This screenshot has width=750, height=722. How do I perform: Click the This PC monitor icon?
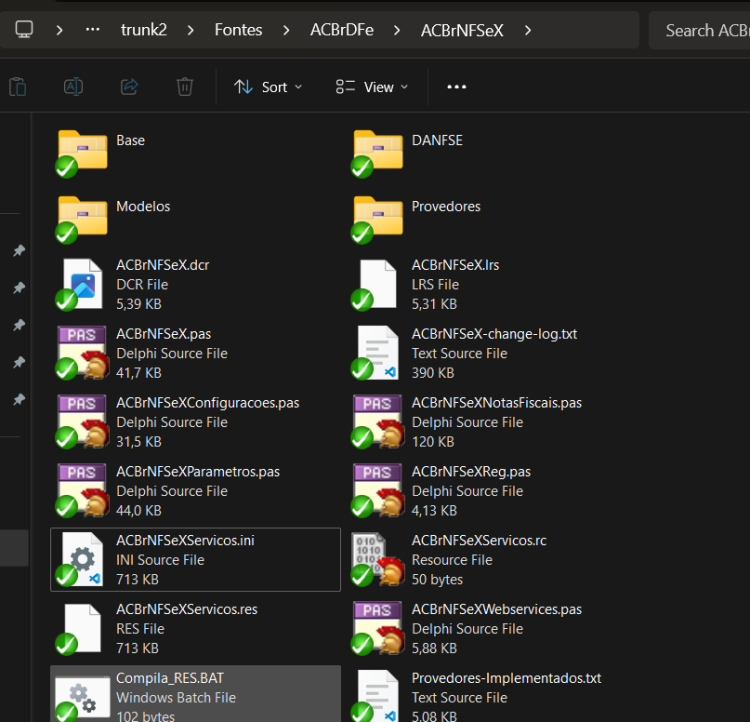point(24,30)
